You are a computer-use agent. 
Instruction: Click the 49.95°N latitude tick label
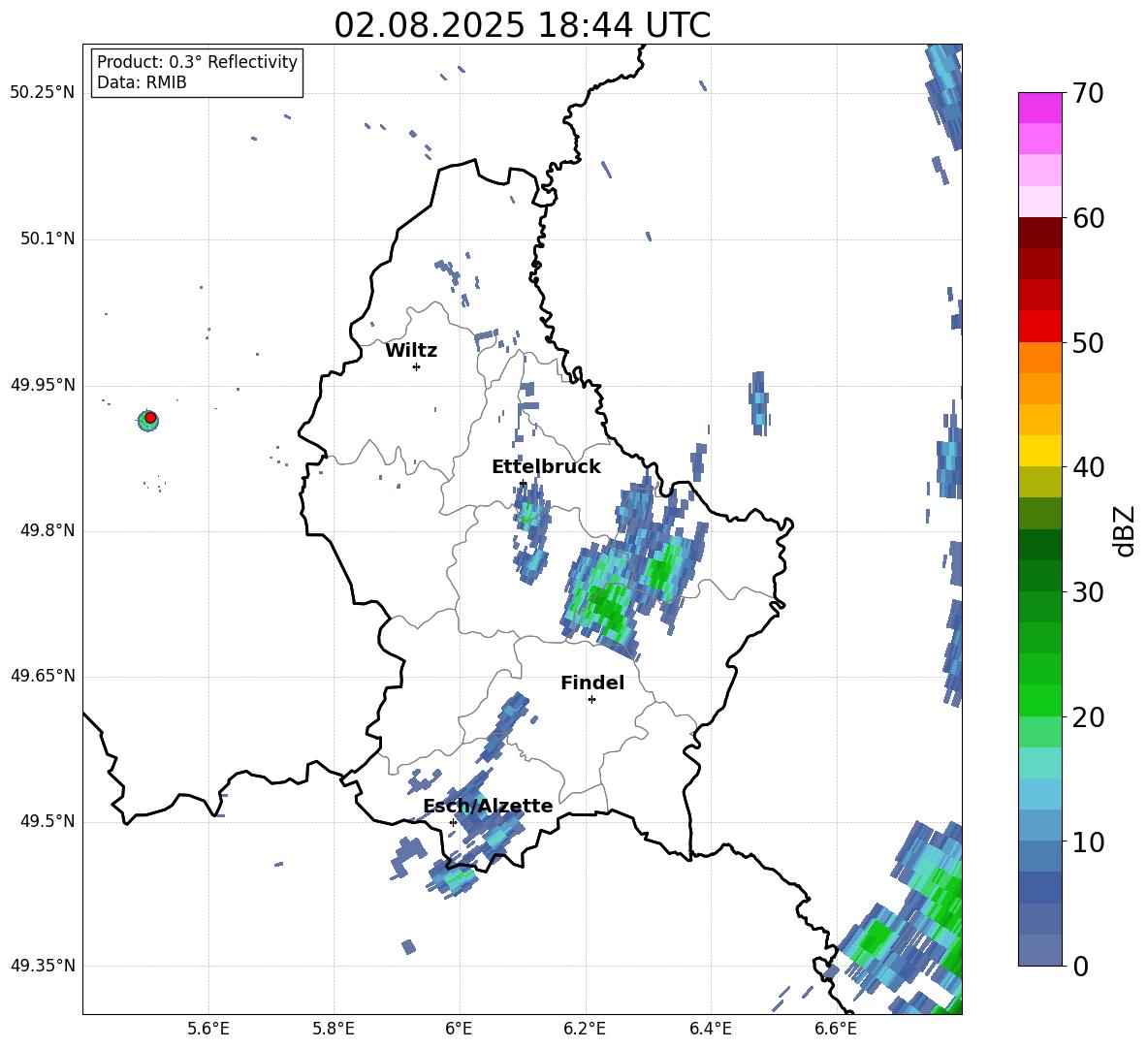click(43, 385)
